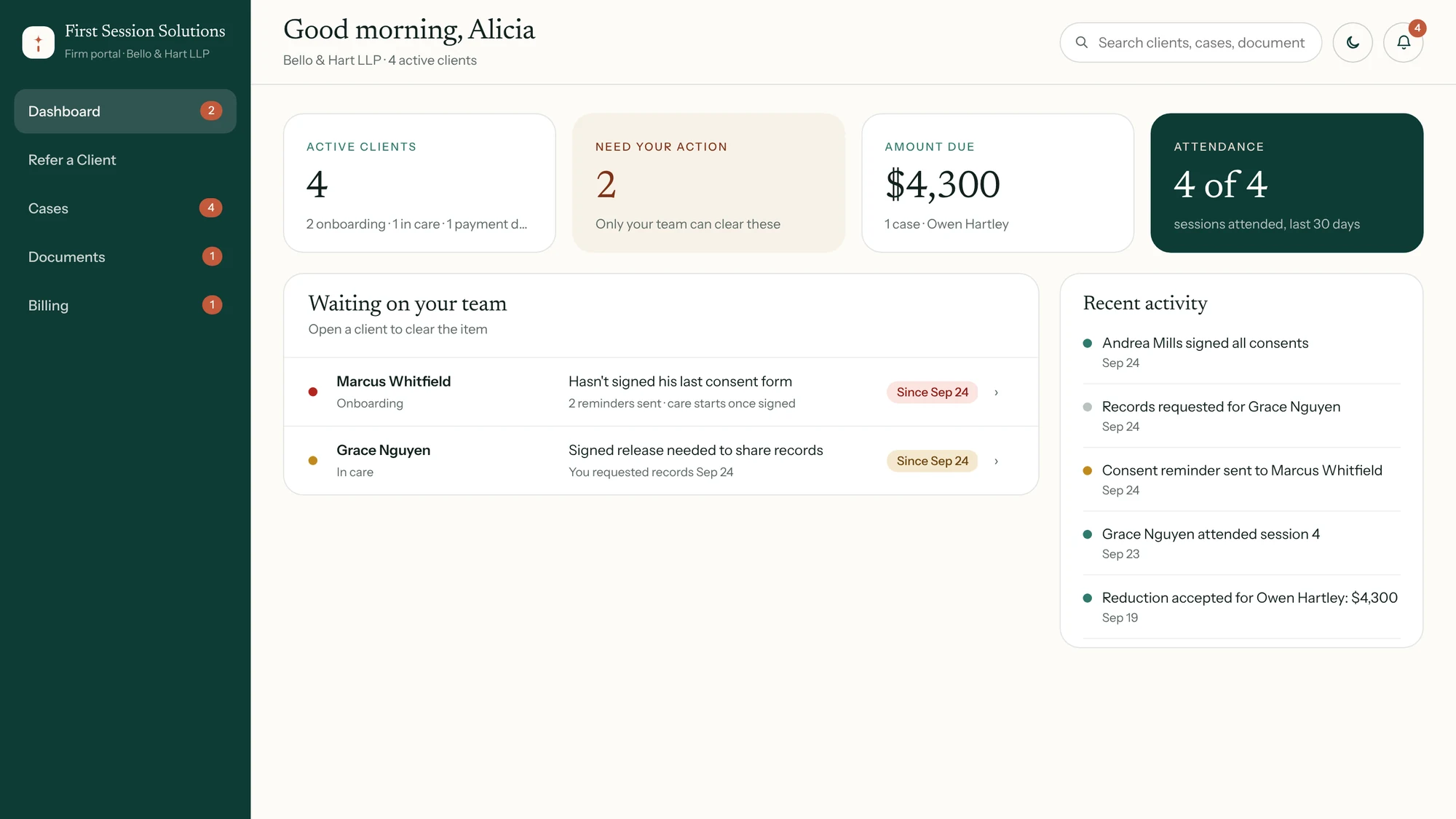This screenshot has width=1456, height=819.
Task: Open the Active Clients summary card
Action: (419, 183)
